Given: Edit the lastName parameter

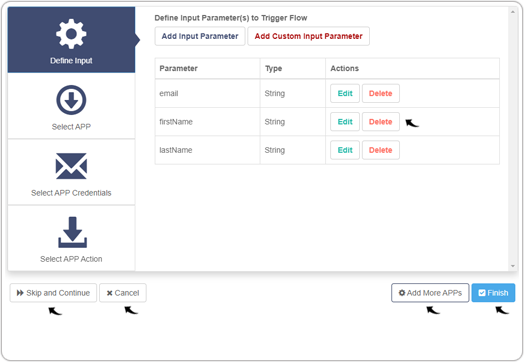Looking at the screenshot, I should (x=345, y=150).
